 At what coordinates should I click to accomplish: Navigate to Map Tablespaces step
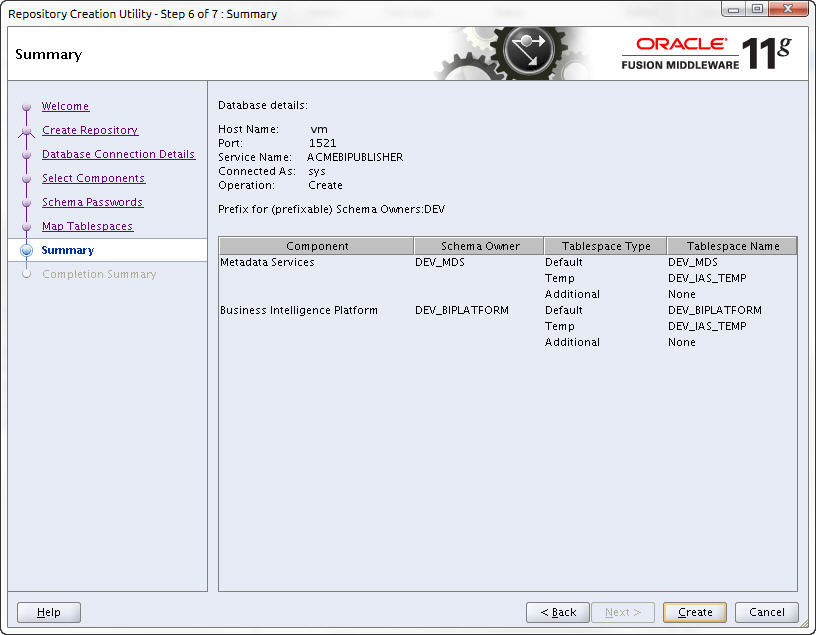[x=87, y=226]
